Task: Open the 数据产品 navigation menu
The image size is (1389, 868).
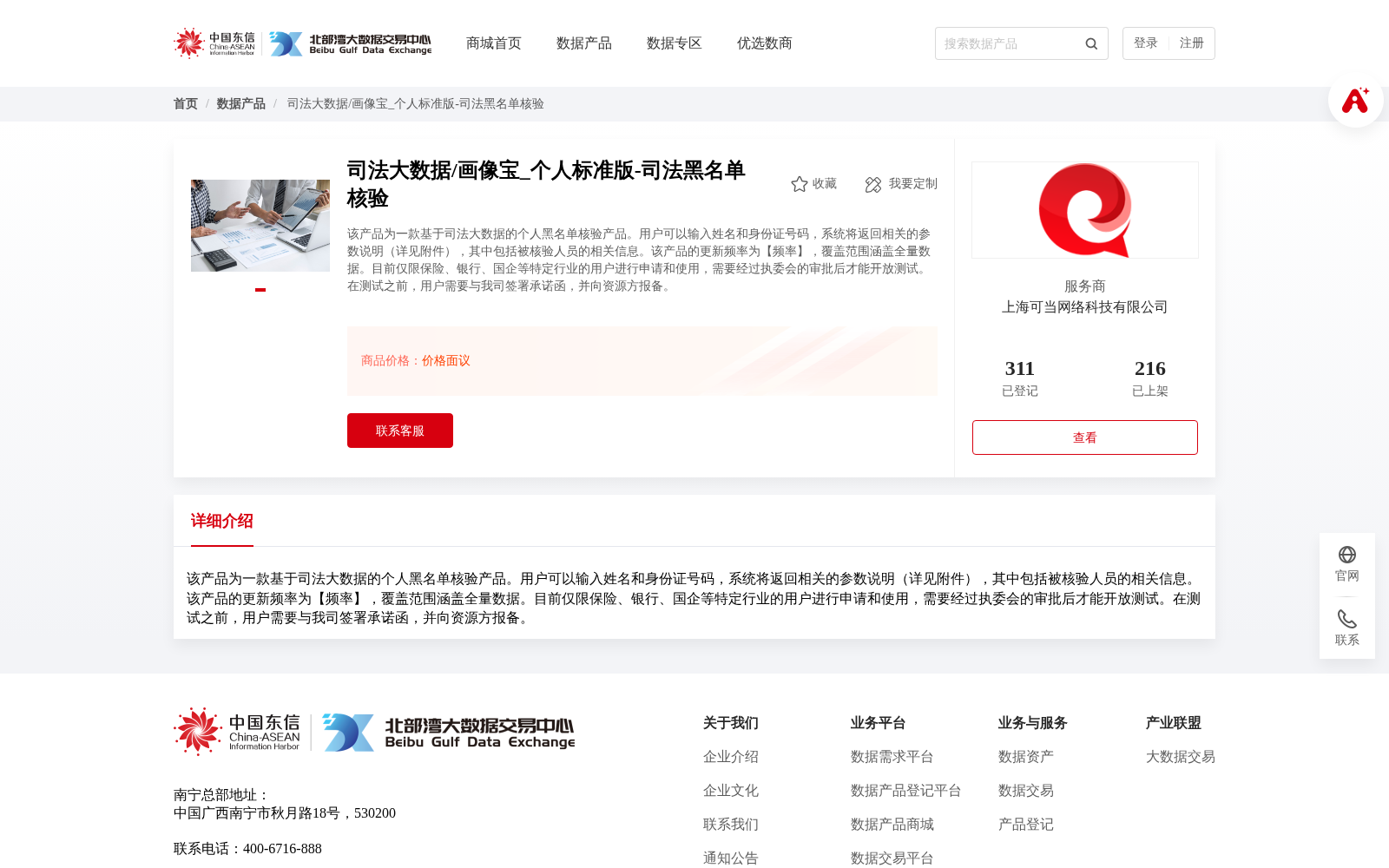Action: tap(584, 43)
